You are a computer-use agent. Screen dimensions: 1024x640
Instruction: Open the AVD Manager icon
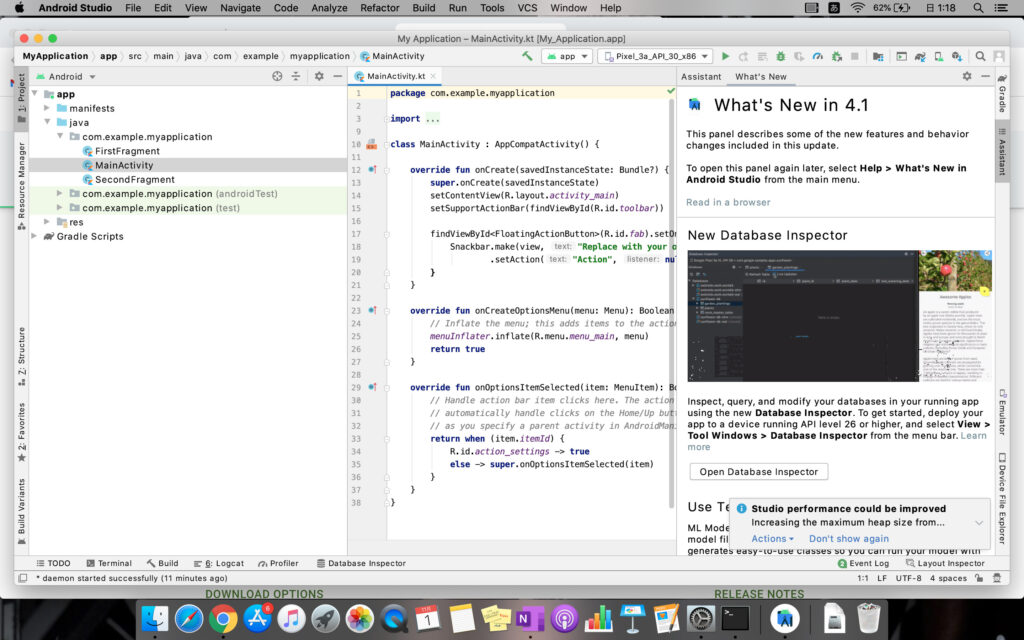[938, 56]
